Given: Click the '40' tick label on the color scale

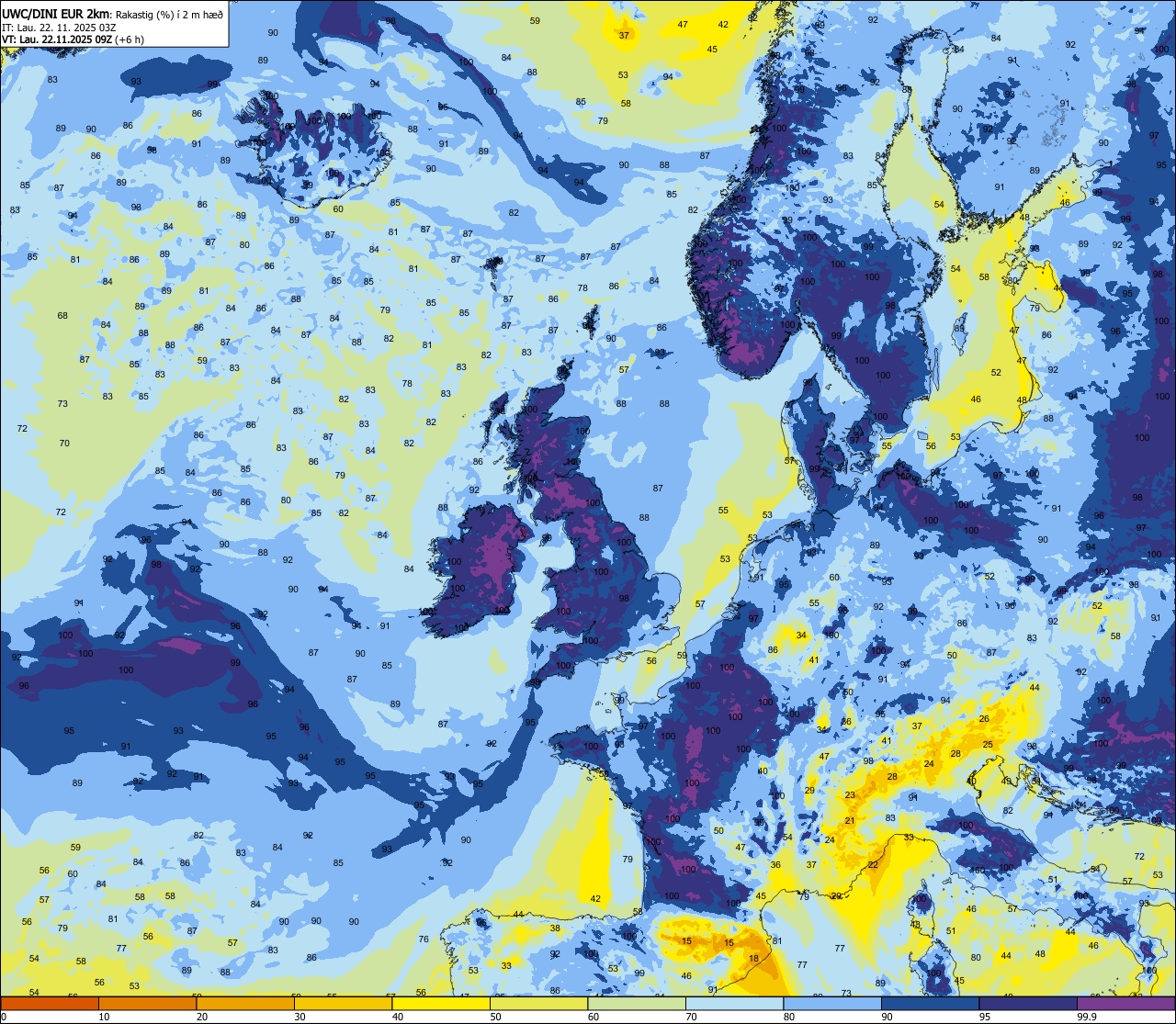Looking at the screenshot, I should tap(397, 1017).
